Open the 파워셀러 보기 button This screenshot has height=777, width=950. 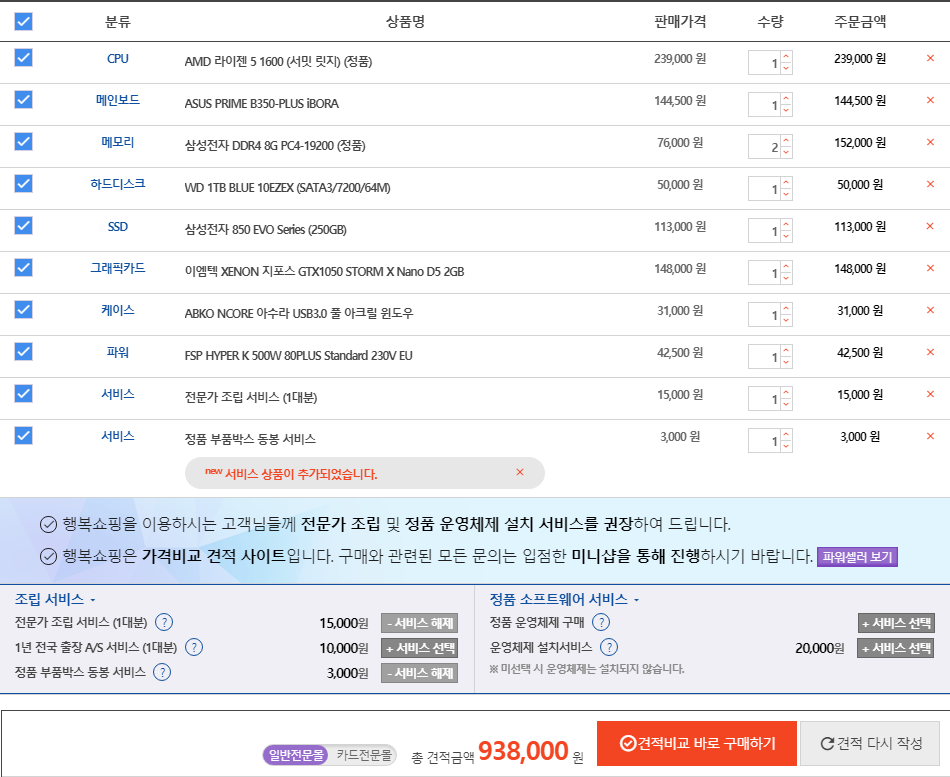coord(857,557)
